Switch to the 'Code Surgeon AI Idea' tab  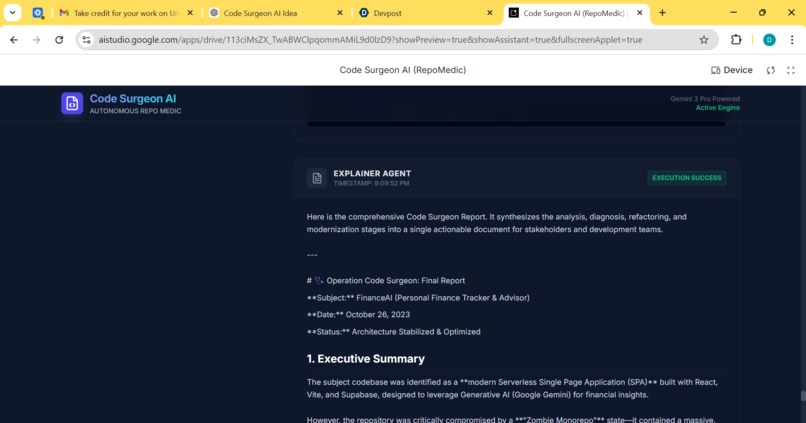[276, 13]
